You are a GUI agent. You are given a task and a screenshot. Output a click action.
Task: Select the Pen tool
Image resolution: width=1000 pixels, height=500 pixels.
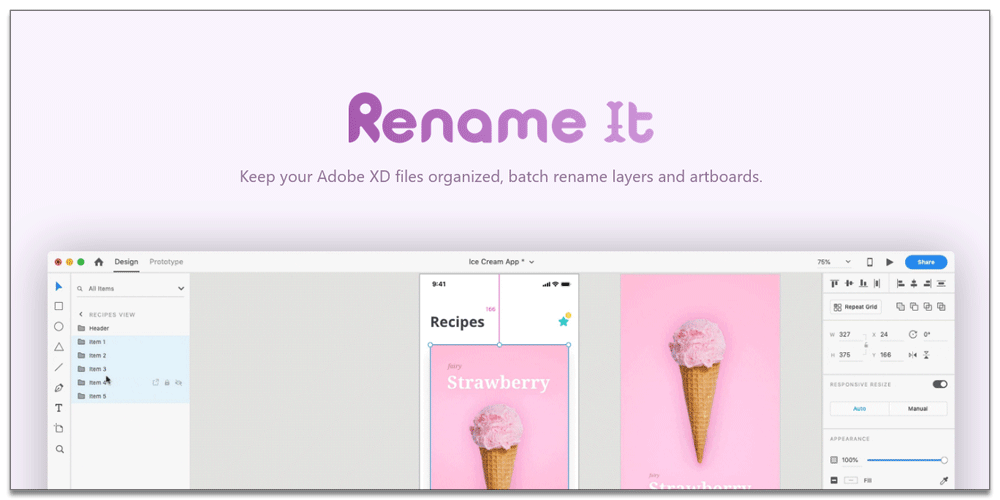pyautogui.click(x=59, y=388)
